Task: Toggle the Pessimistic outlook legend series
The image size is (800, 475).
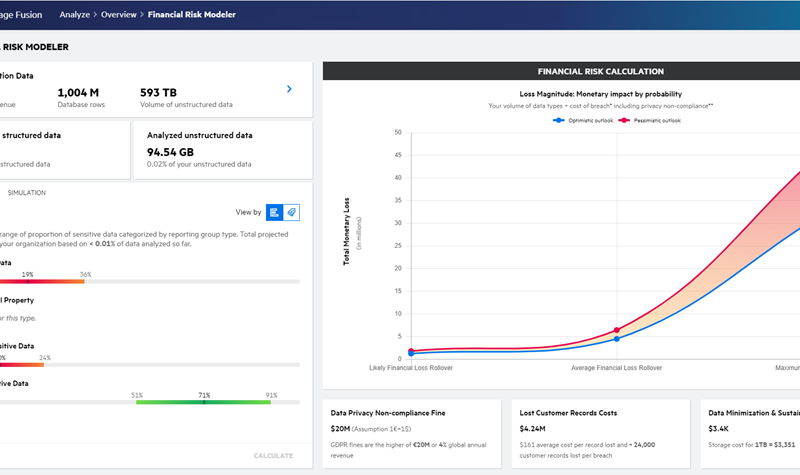Action: coord(650,120)
